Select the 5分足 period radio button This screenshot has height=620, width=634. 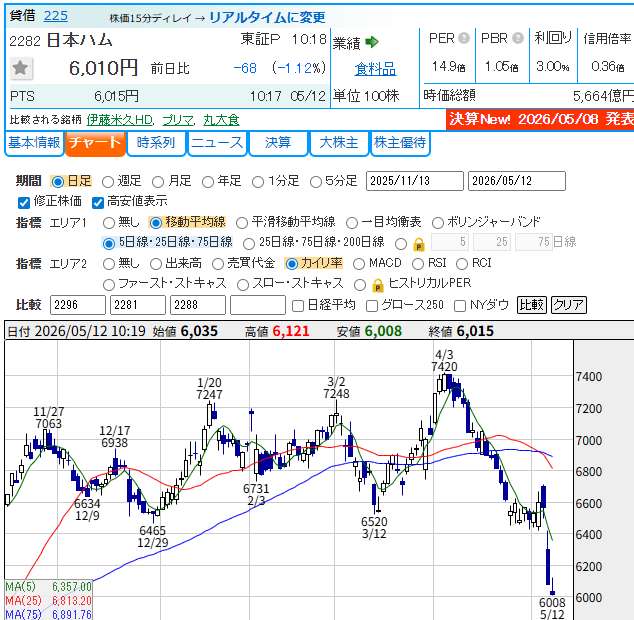coord(316,182)
